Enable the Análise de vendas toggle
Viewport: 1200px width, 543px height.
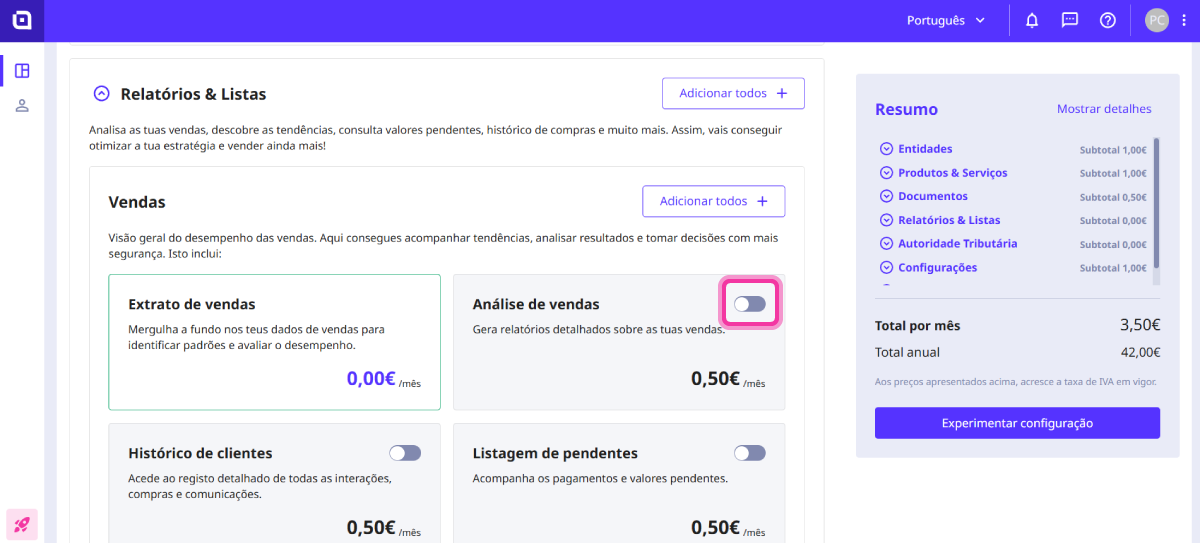pyautogui.click(x=749, y=304)
